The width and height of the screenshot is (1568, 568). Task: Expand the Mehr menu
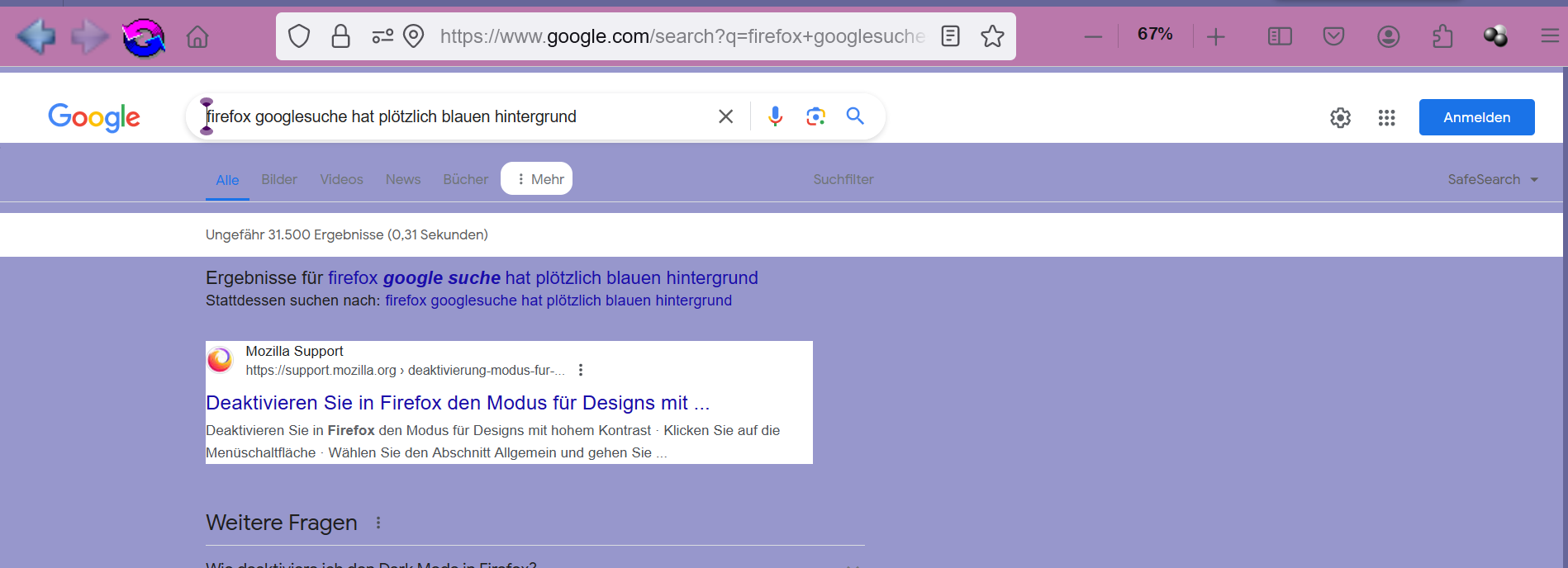[537, 178]
